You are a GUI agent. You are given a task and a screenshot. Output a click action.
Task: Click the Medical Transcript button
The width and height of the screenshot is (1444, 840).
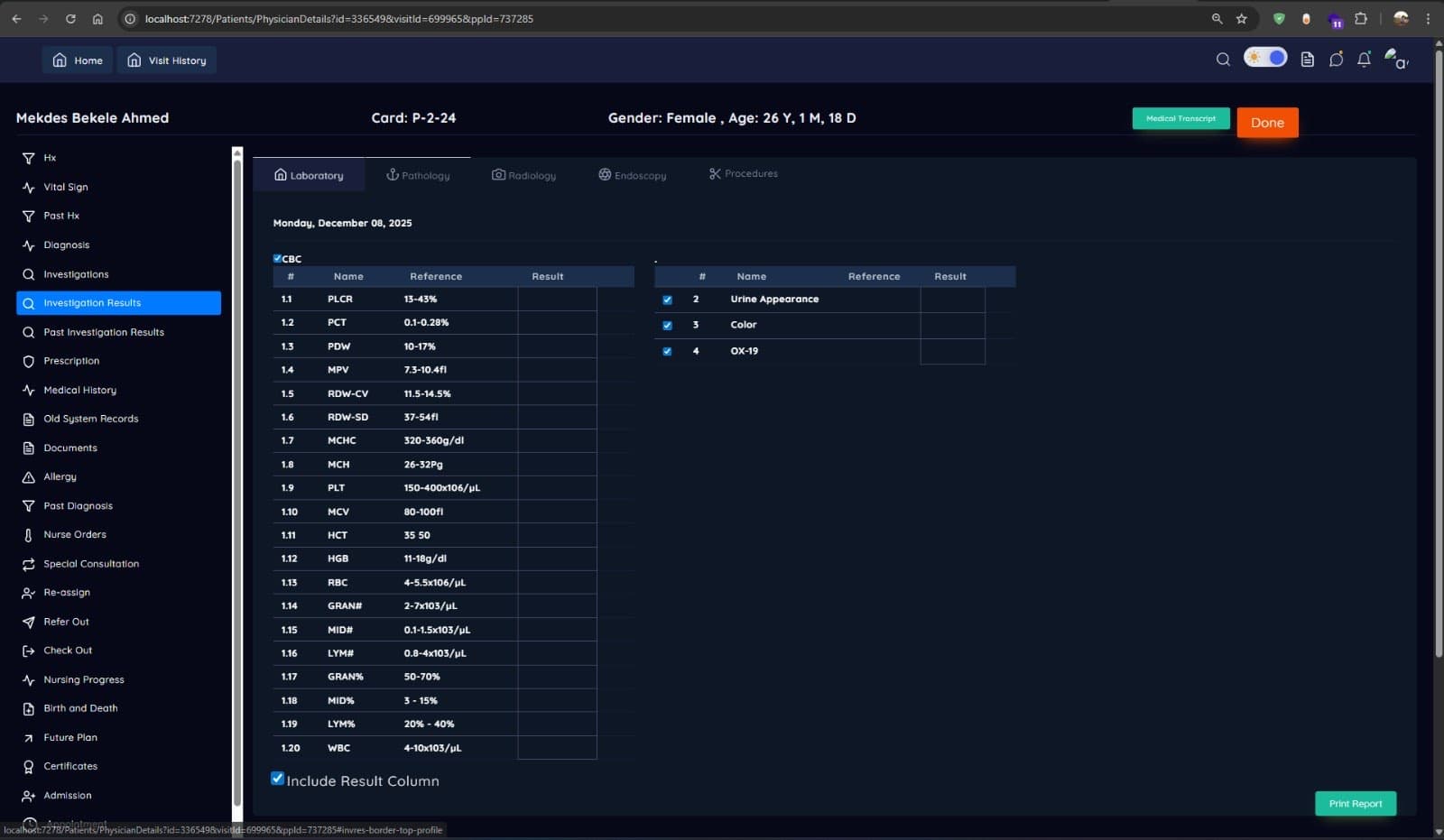[x=1180, y=118]
